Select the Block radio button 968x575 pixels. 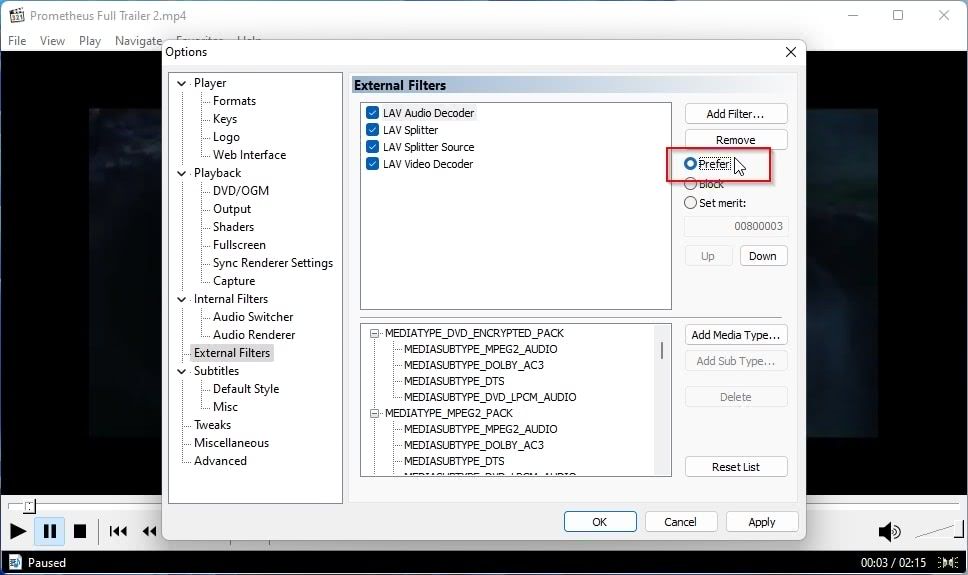[690, 183]
